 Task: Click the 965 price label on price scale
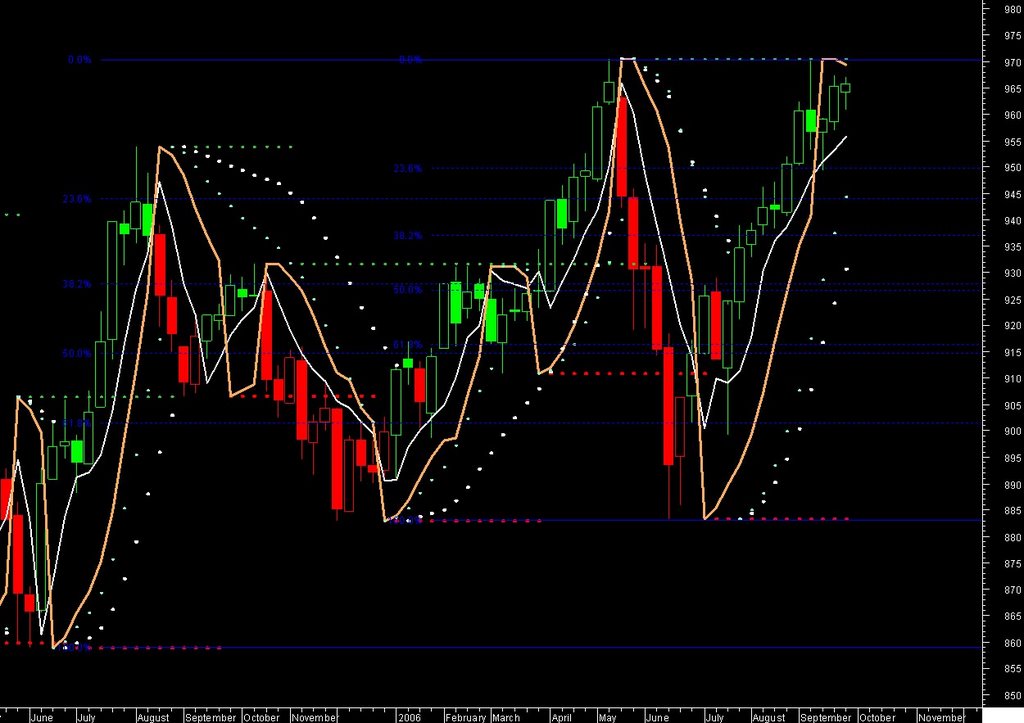tap(1012, 89)
